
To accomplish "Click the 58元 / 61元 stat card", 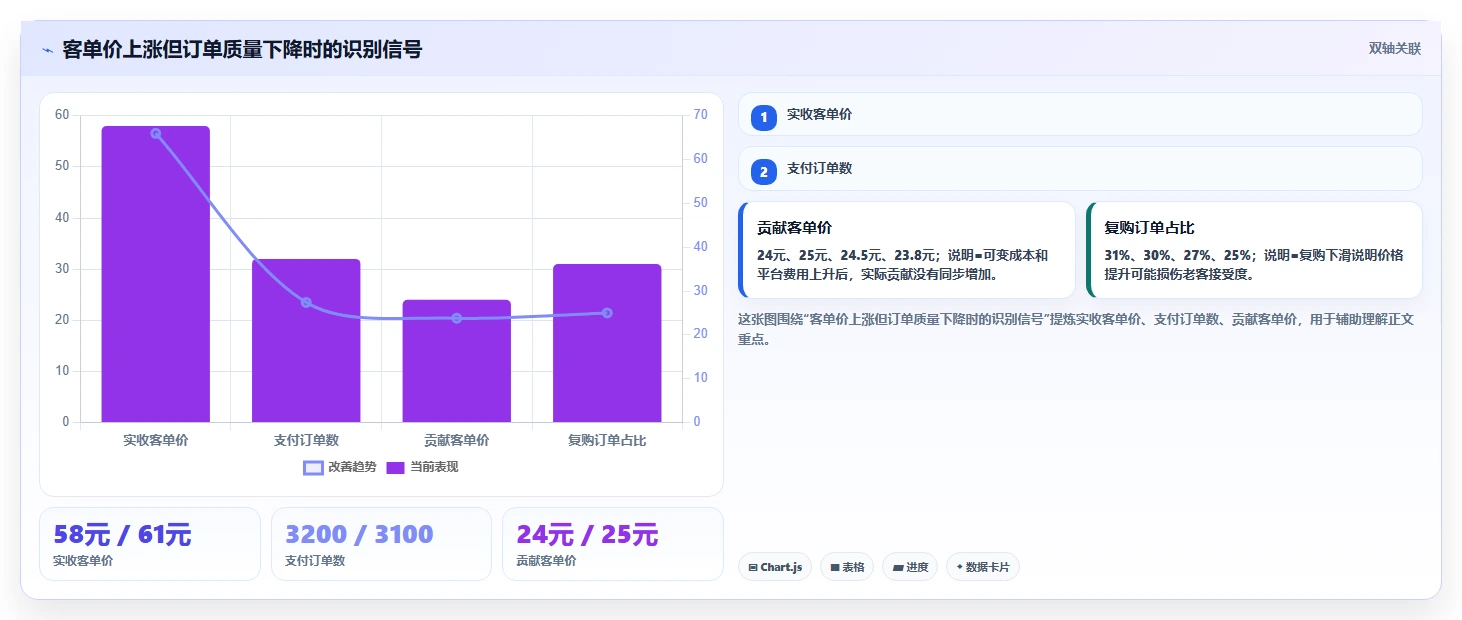I will tap(150, 544).
